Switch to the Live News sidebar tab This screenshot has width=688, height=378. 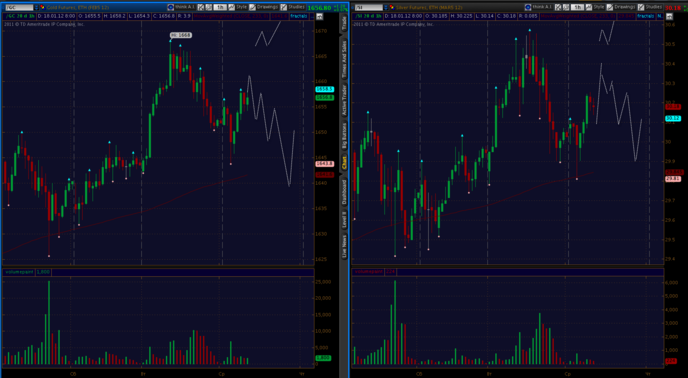point(344,246)
